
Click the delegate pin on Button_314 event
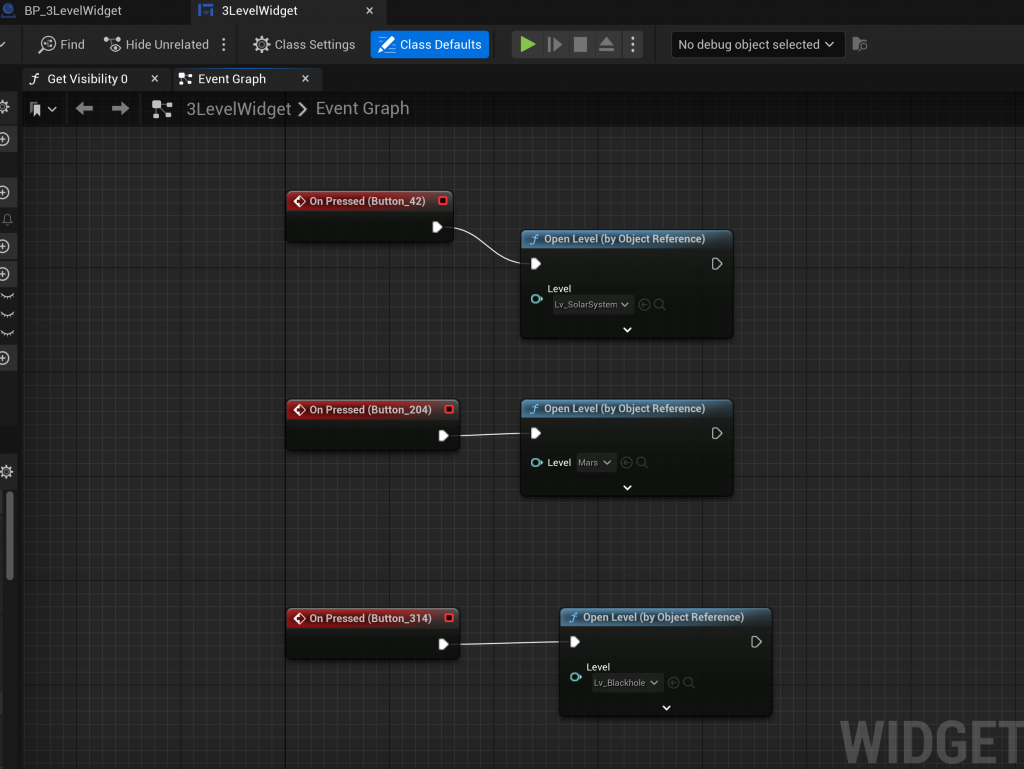coord(449,618)
